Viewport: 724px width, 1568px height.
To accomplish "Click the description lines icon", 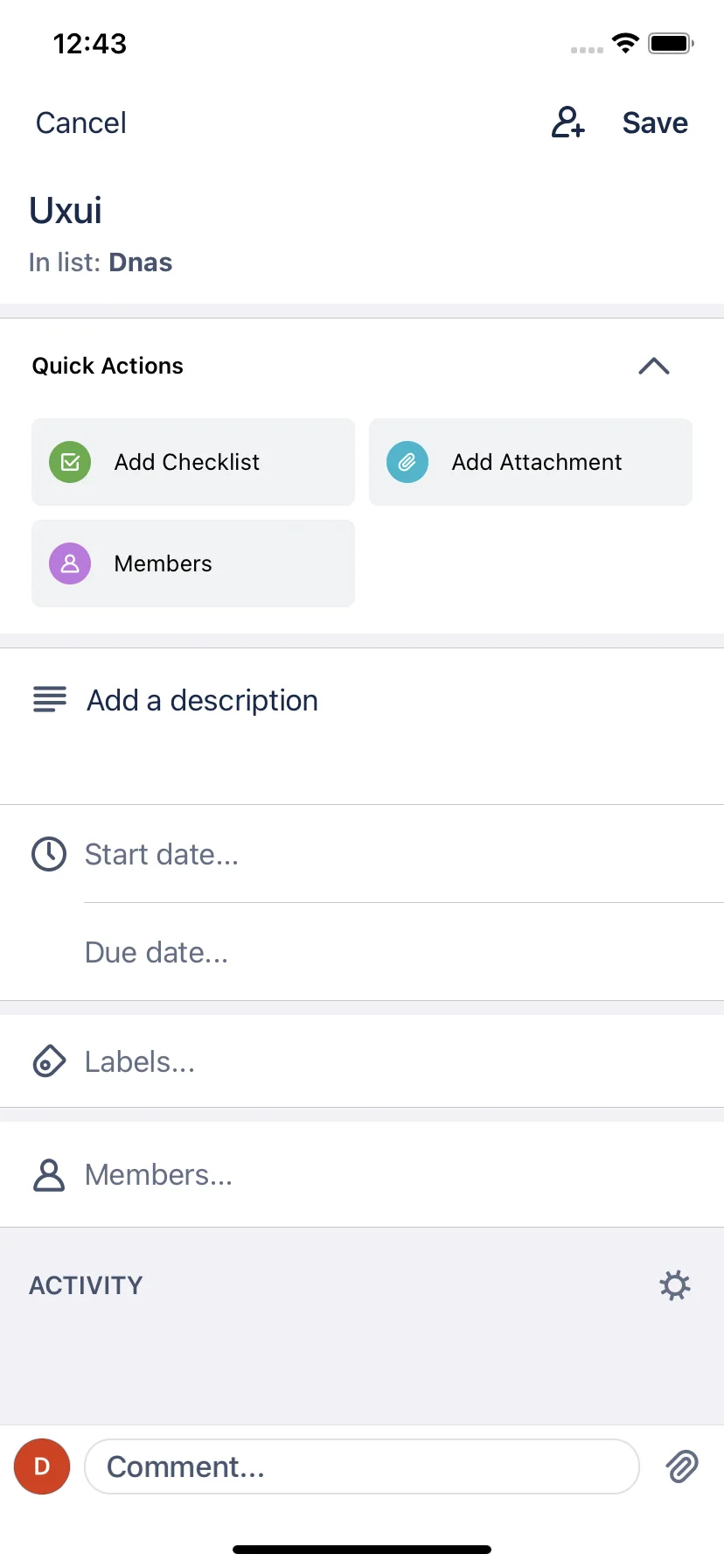I will (x=50, y=700).
